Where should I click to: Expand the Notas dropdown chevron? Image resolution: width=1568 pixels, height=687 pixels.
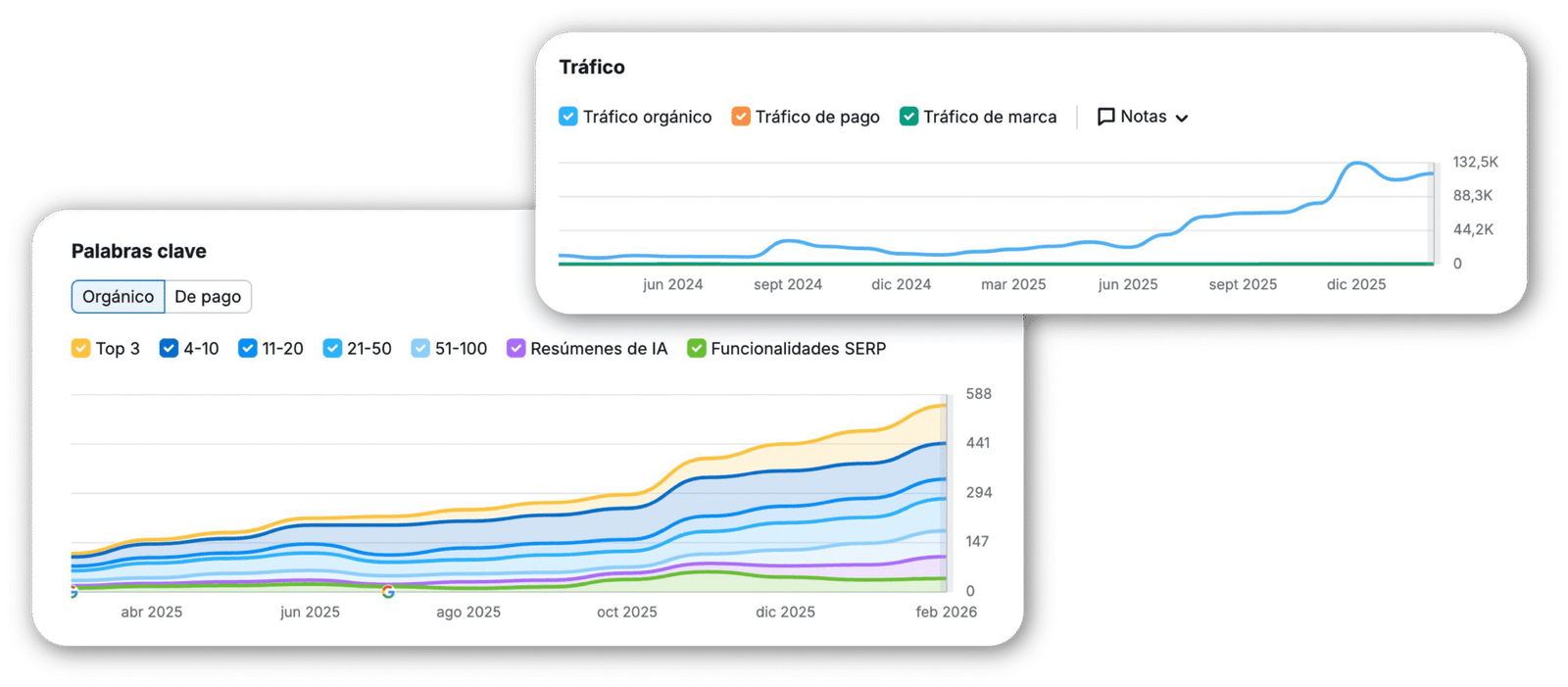pyautogui.click(x=1182, y=118)
